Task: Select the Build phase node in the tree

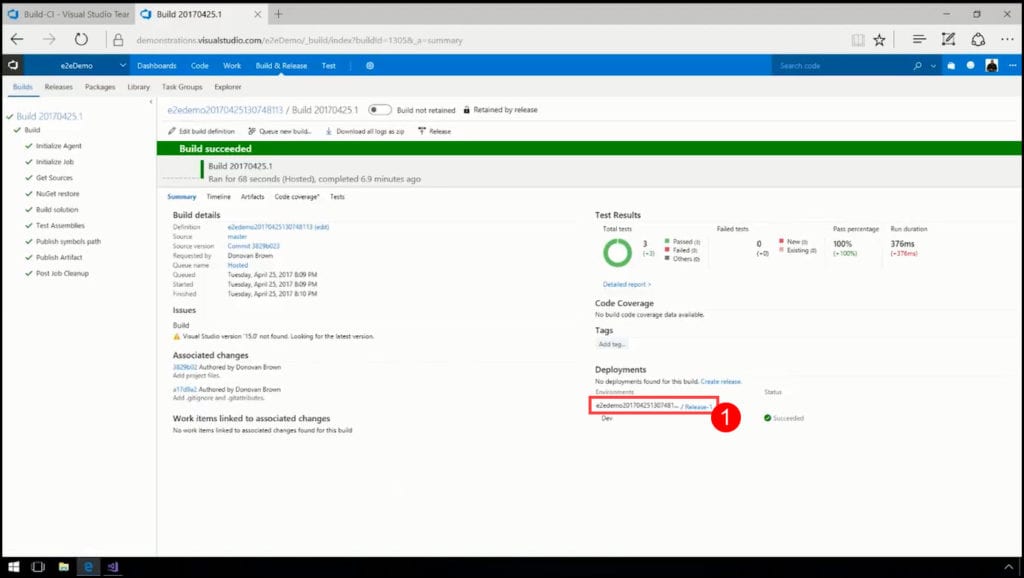Action: (x=32, y=130)
